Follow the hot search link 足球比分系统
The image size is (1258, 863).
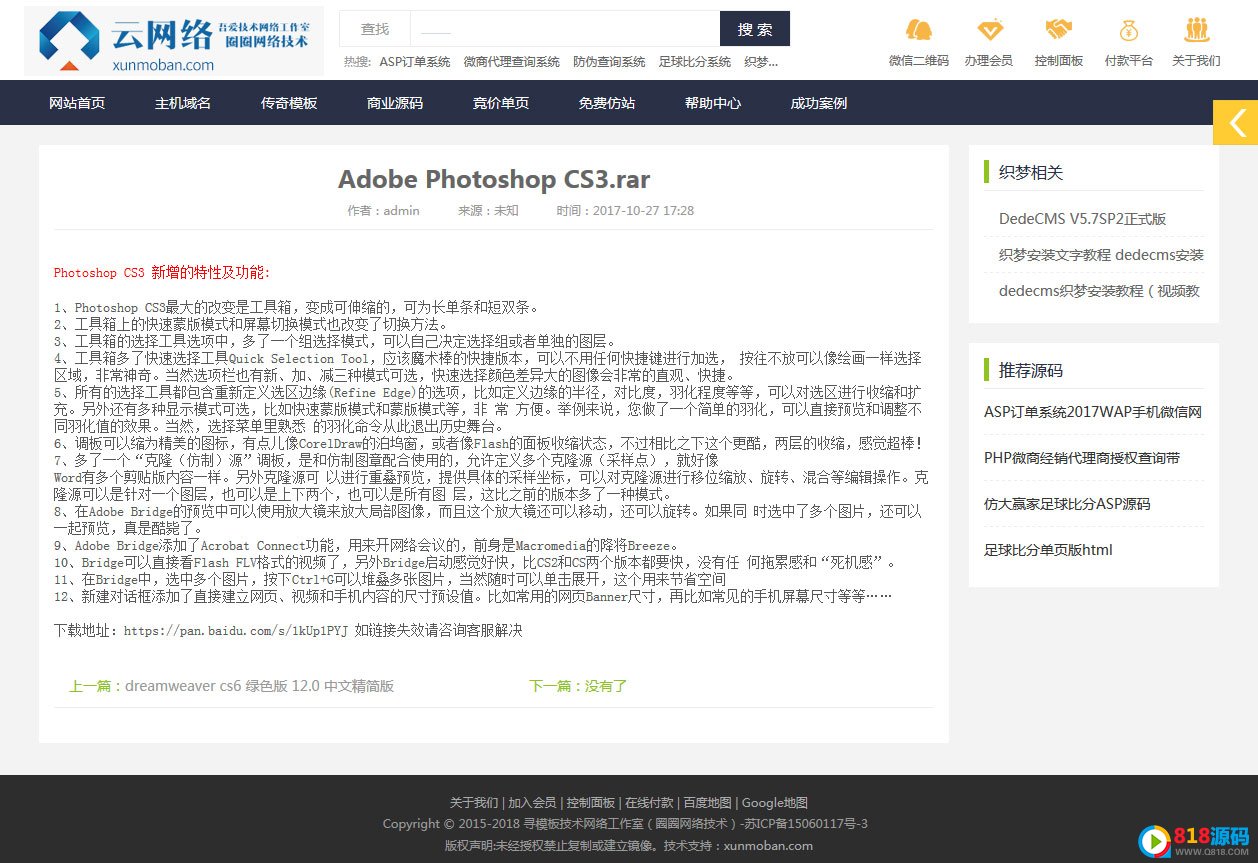click(695, 62)
